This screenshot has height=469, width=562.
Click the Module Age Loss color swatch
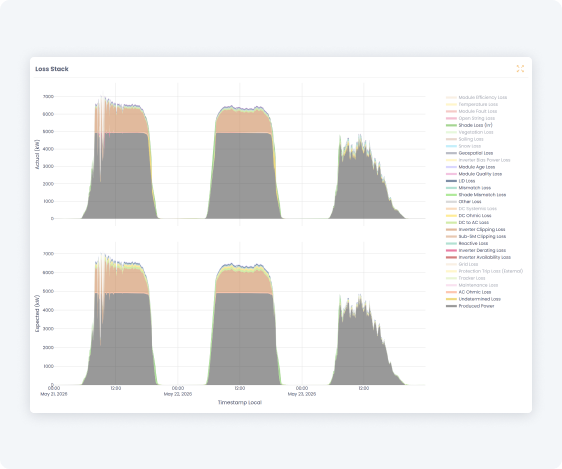451,167
